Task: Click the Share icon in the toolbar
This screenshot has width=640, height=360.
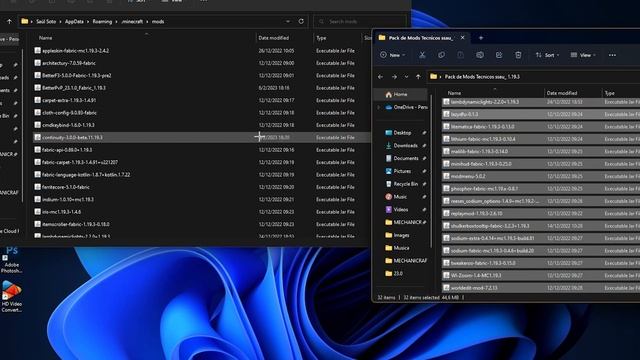Action: [x=499, y=55]
